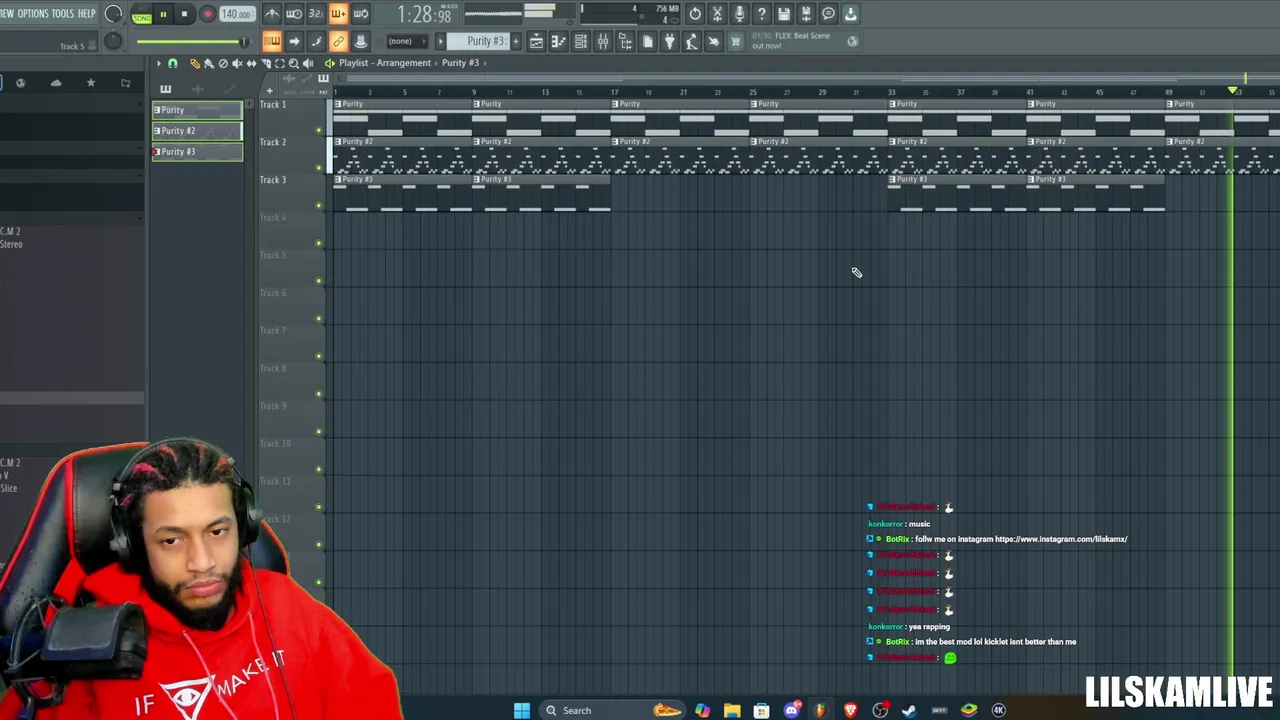
Task: Open the HELP menu
Action: click(86, 14)
